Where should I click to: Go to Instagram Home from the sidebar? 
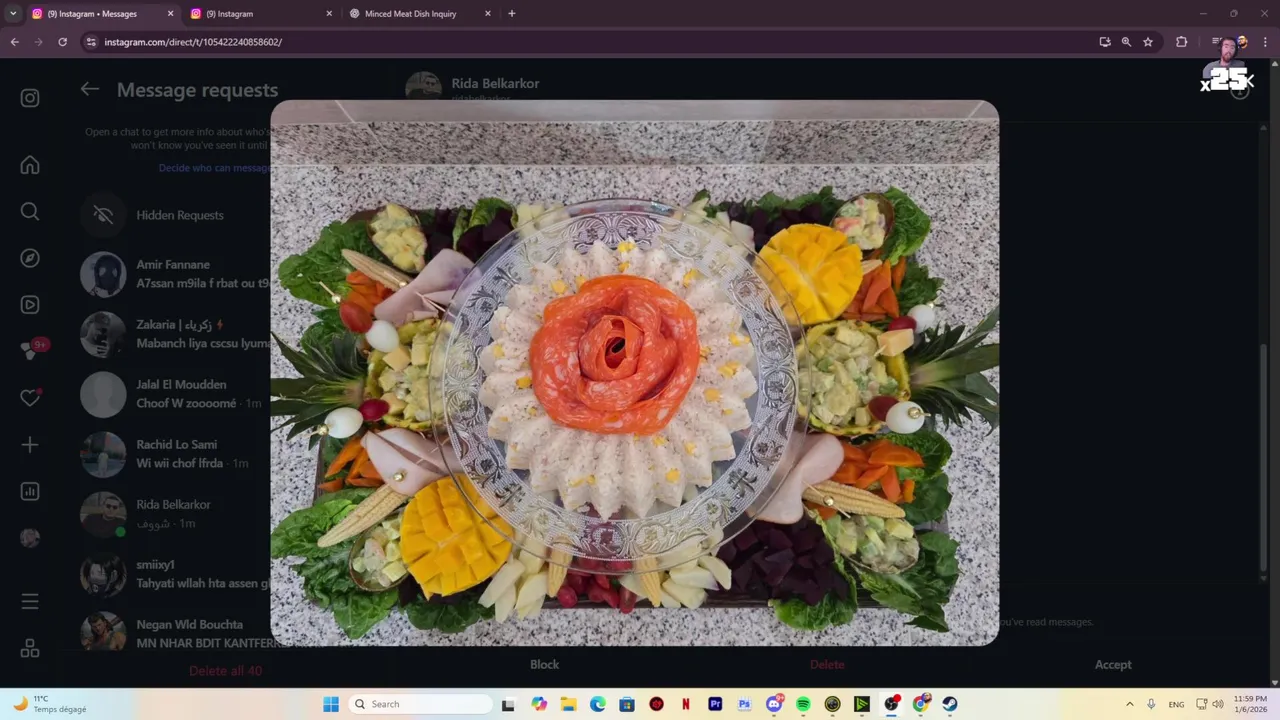(30, 165)
